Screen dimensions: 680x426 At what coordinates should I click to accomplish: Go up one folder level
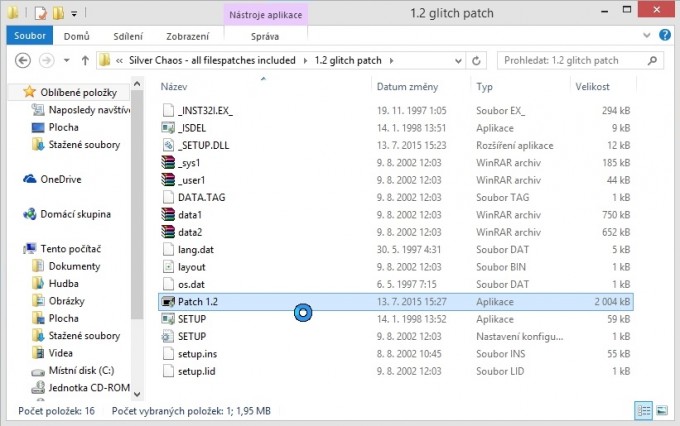point(85,60)
